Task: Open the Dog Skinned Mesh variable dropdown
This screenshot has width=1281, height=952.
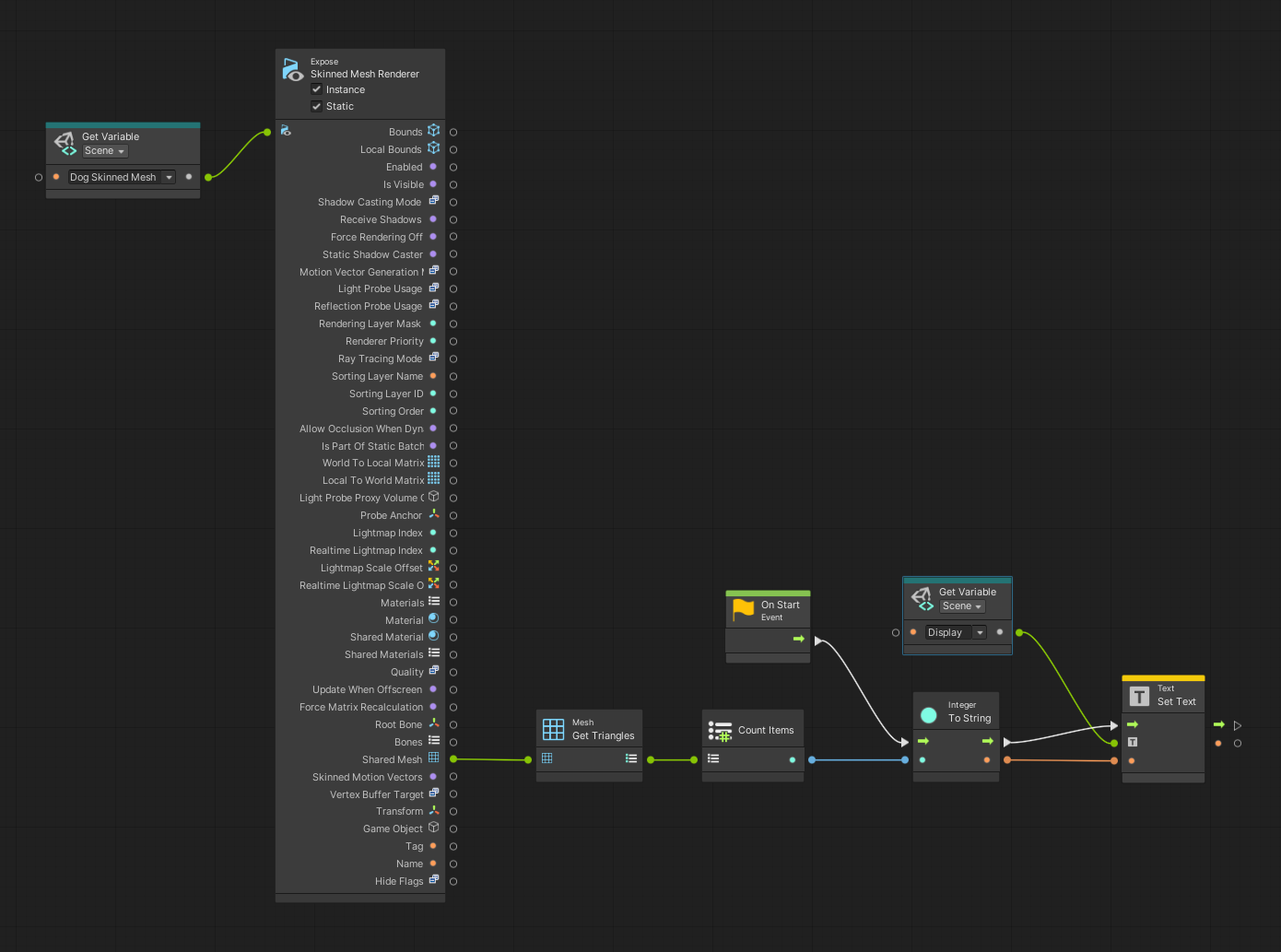Action: 122,177
